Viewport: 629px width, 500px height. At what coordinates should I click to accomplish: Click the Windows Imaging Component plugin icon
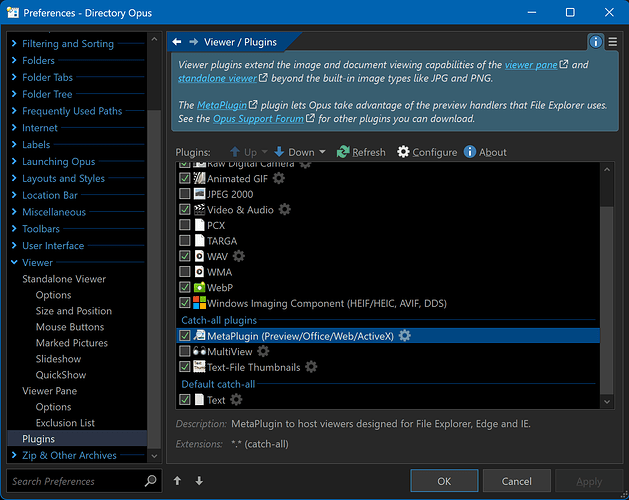click(199, 303)
